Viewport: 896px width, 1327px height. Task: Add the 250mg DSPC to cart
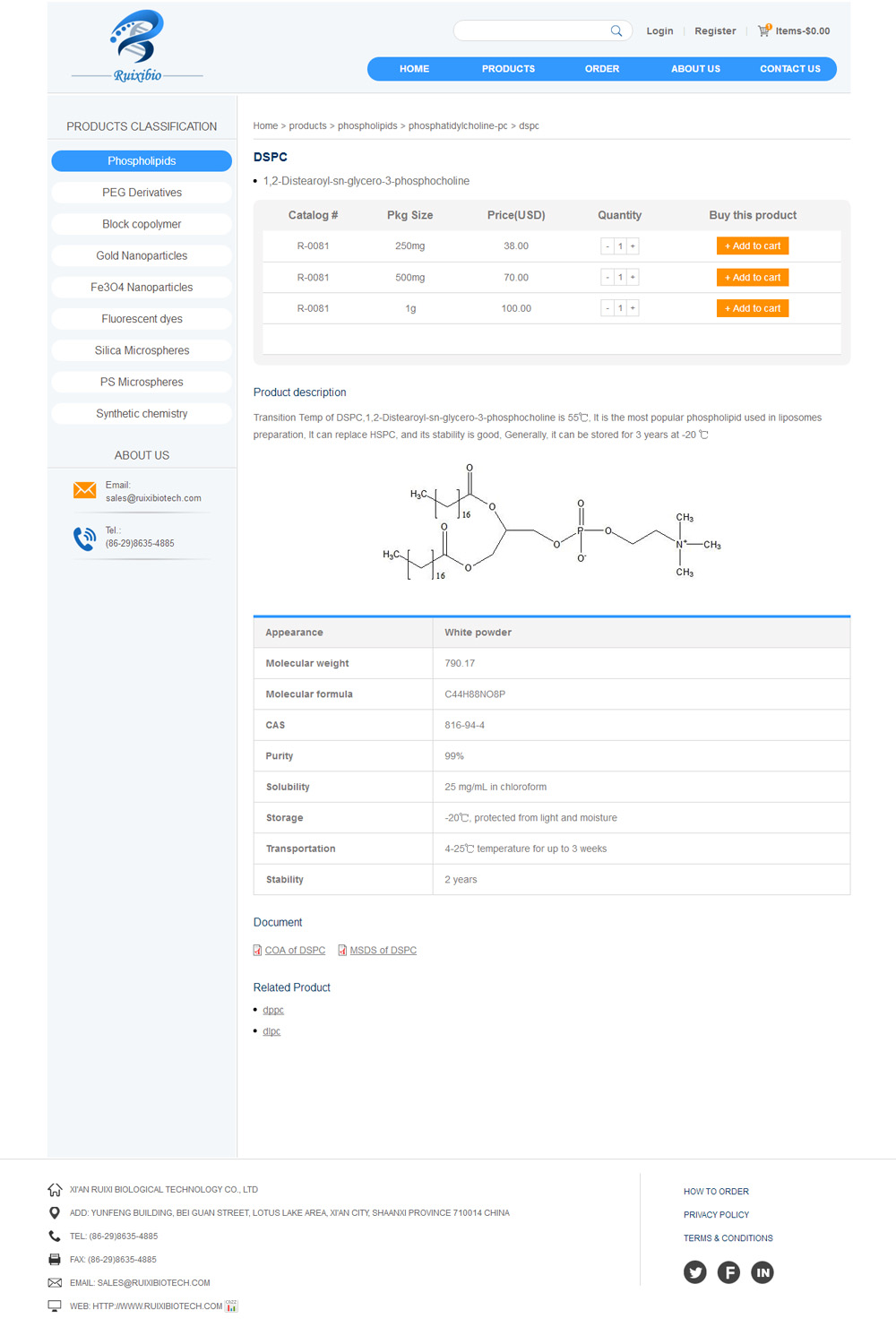point(752,246)
